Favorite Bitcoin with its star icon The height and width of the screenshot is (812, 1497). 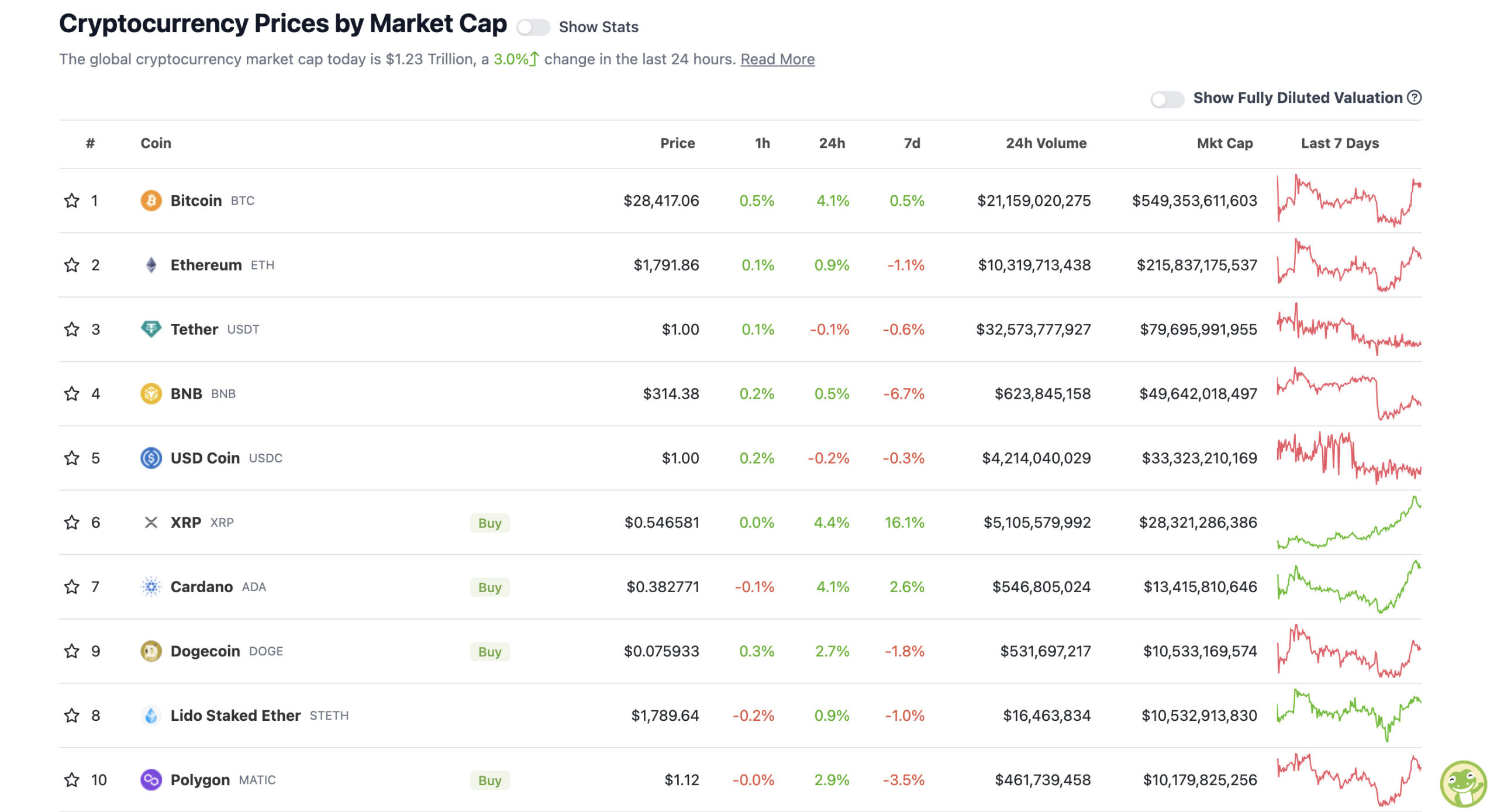pyautogui.click(x=71, y=201)
